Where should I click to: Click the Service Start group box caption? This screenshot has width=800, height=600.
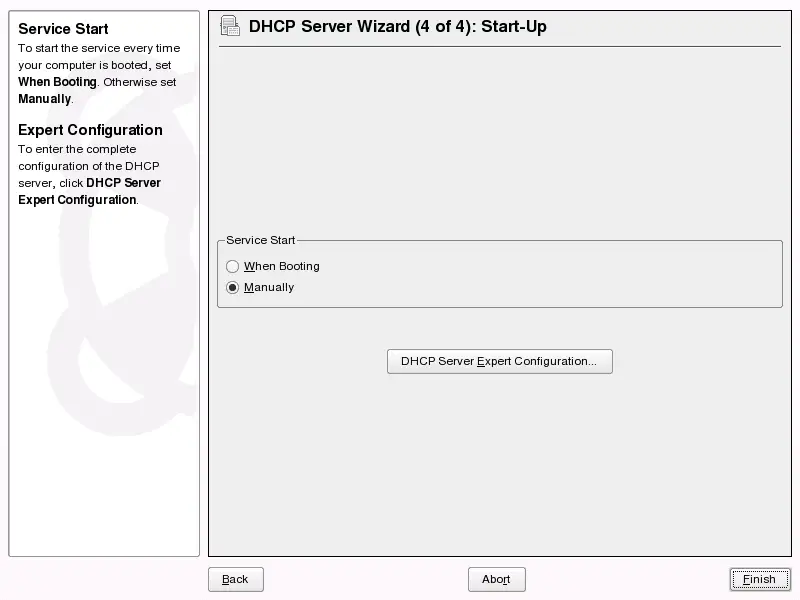tap(261, 240)
